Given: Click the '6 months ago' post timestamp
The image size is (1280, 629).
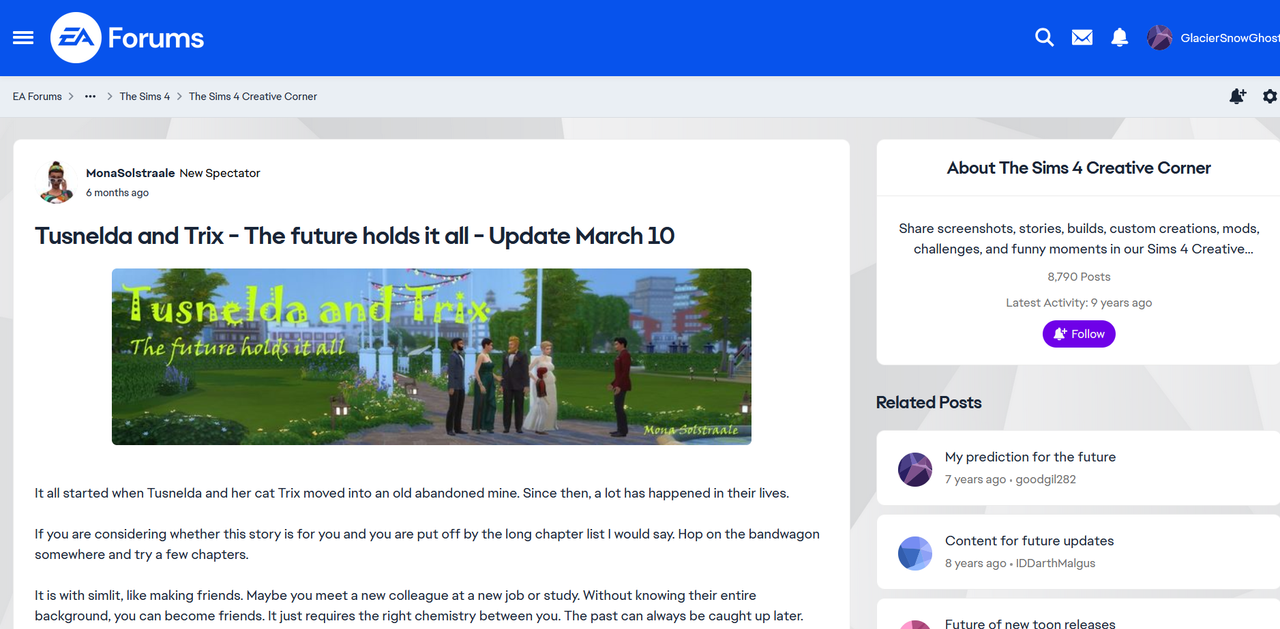Looking at the screenshot, I should coord(117,193).
